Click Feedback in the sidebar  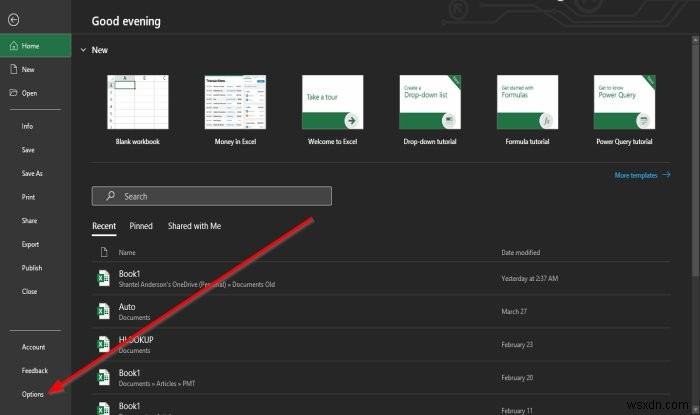[35, 371]
